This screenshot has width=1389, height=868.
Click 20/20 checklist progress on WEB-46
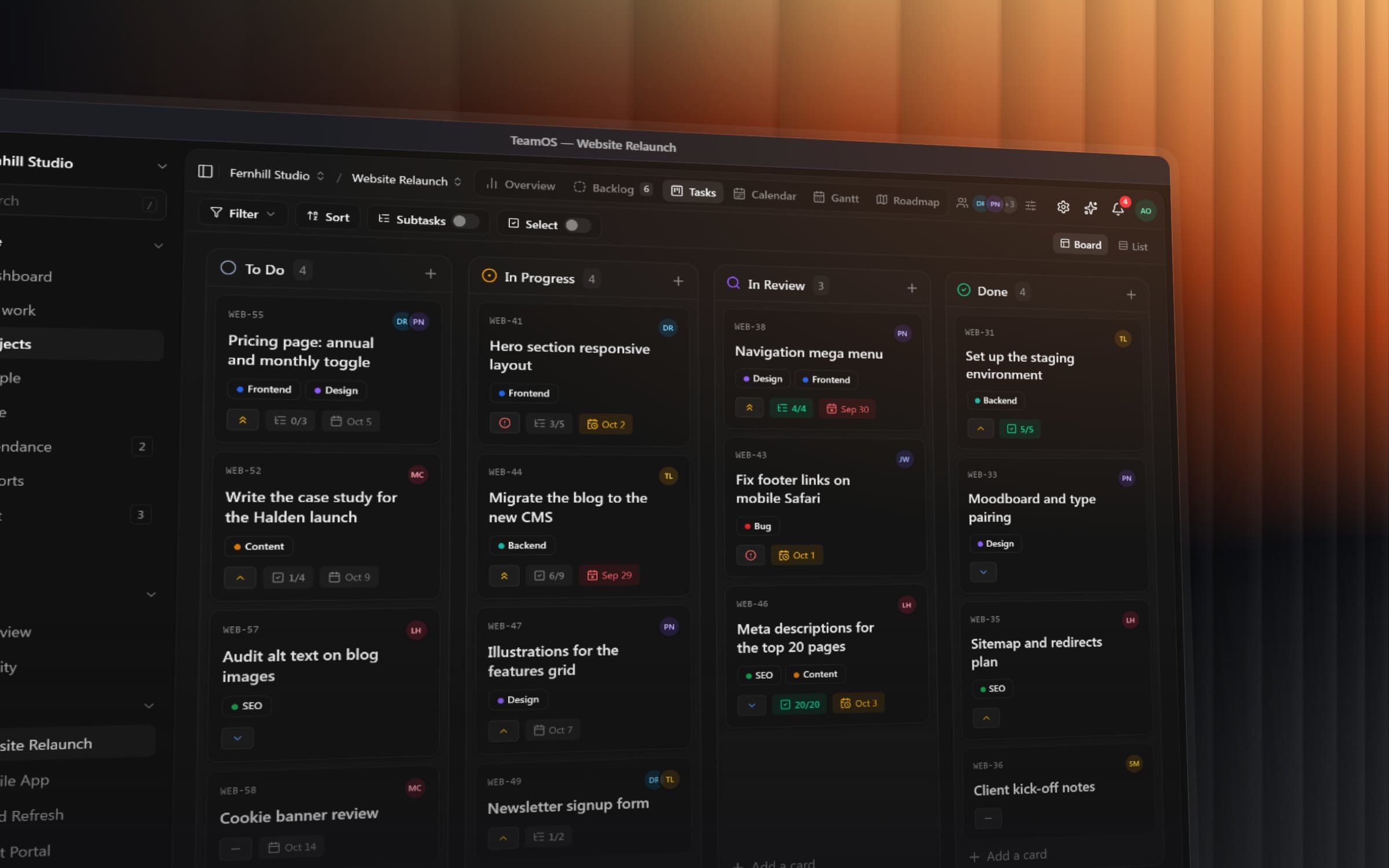pyautogui.click(x=800, y=704)
